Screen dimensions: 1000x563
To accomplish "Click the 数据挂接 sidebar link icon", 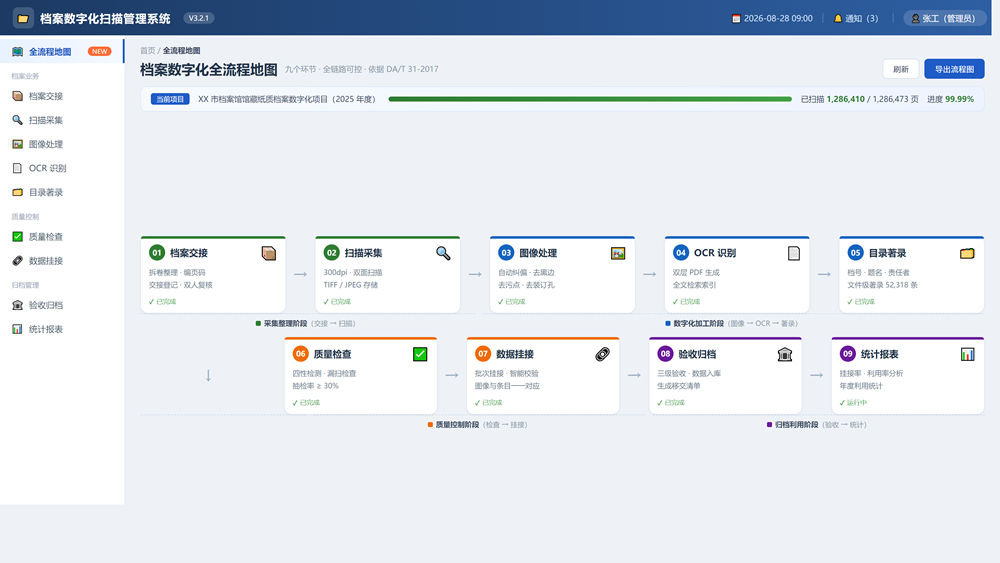I will pyautogui.click(x=17, y=261).
